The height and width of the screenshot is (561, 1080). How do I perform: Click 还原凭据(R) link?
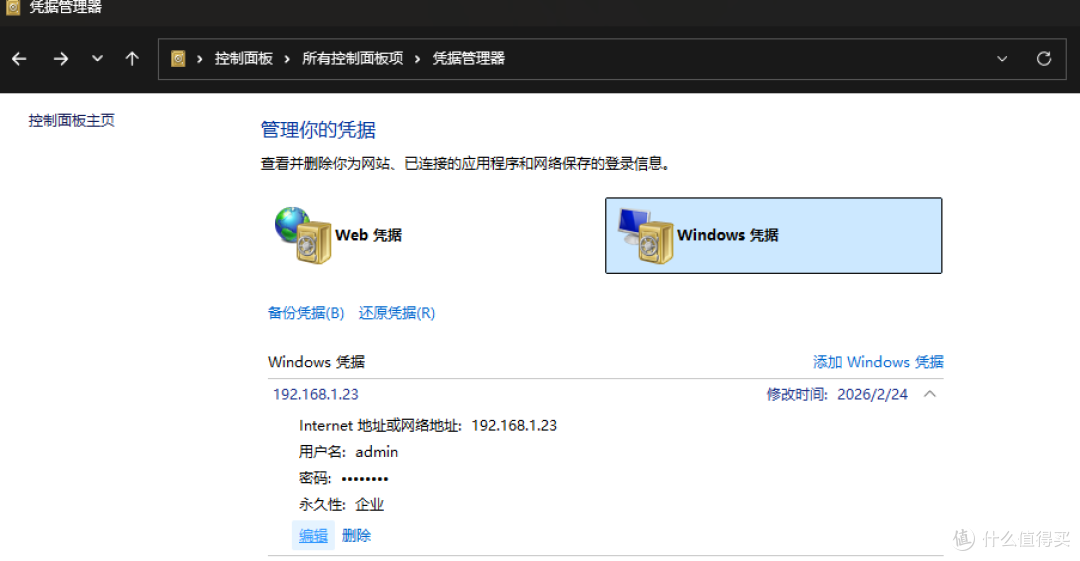click(397, 313)
